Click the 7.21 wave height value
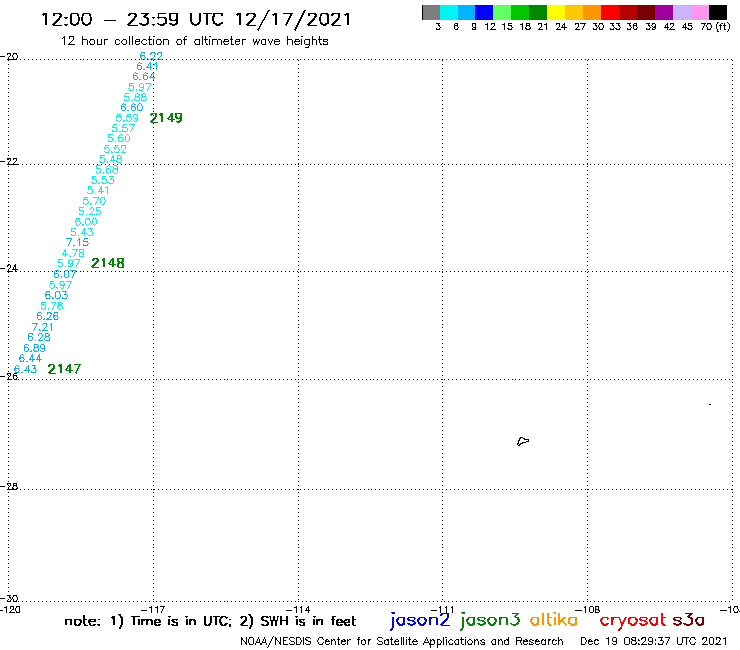The image size is (740, 650). (x=42, y=327)
